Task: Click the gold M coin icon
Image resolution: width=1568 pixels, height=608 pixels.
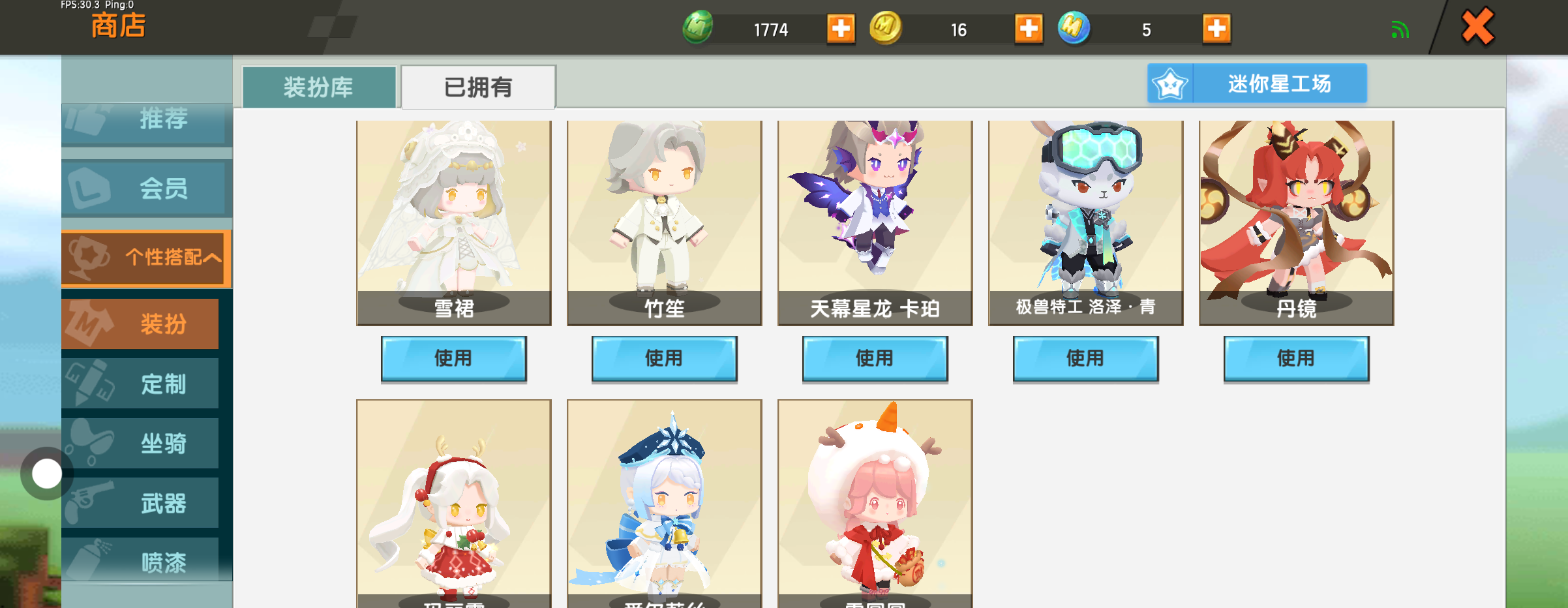Action: [886, 28]
